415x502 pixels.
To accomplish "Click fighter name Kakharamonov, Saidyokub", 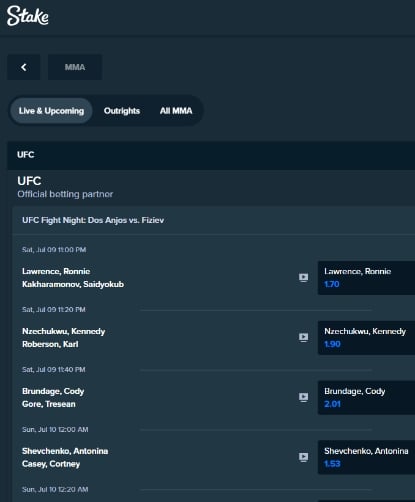I will pyautogui.click(x=73, y=284).
